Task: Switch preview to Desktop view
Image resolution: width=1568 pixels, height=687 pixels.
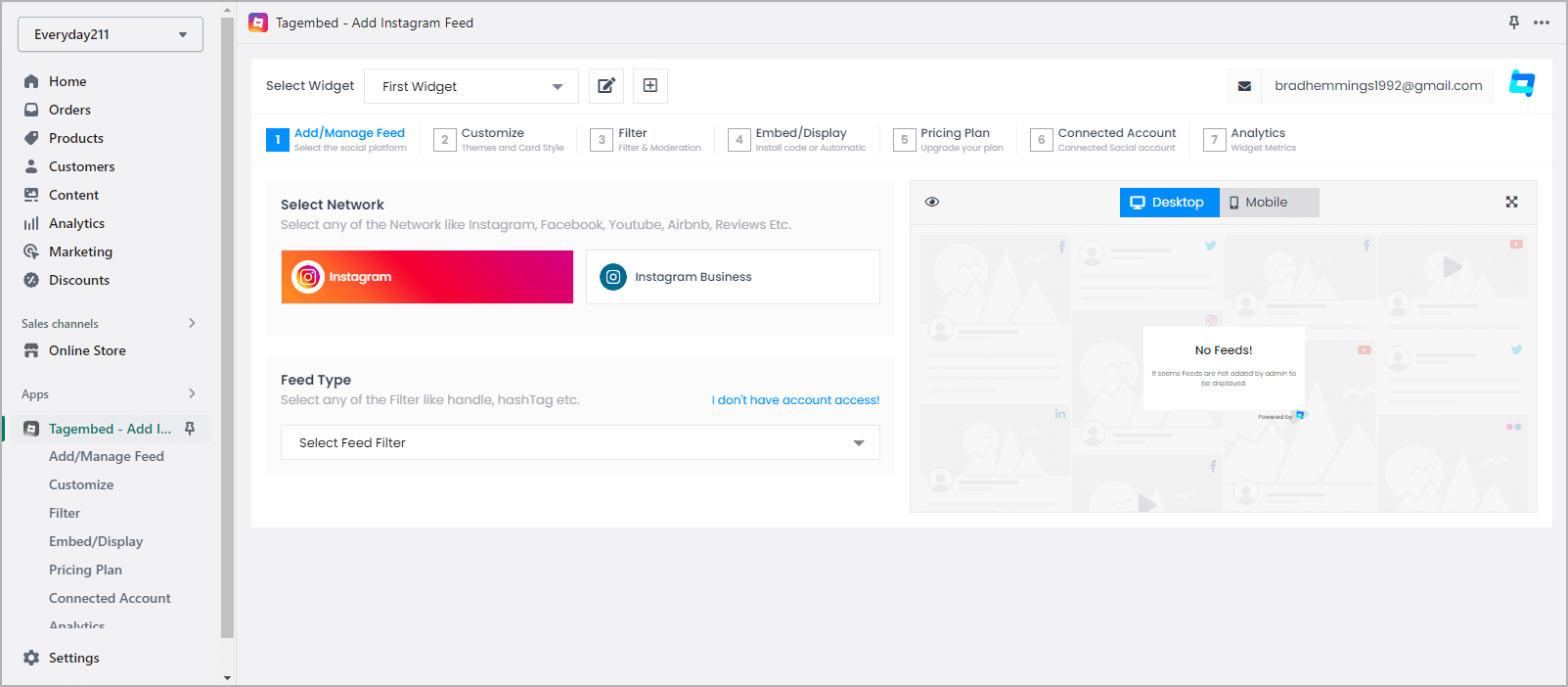Action: 1169,203
